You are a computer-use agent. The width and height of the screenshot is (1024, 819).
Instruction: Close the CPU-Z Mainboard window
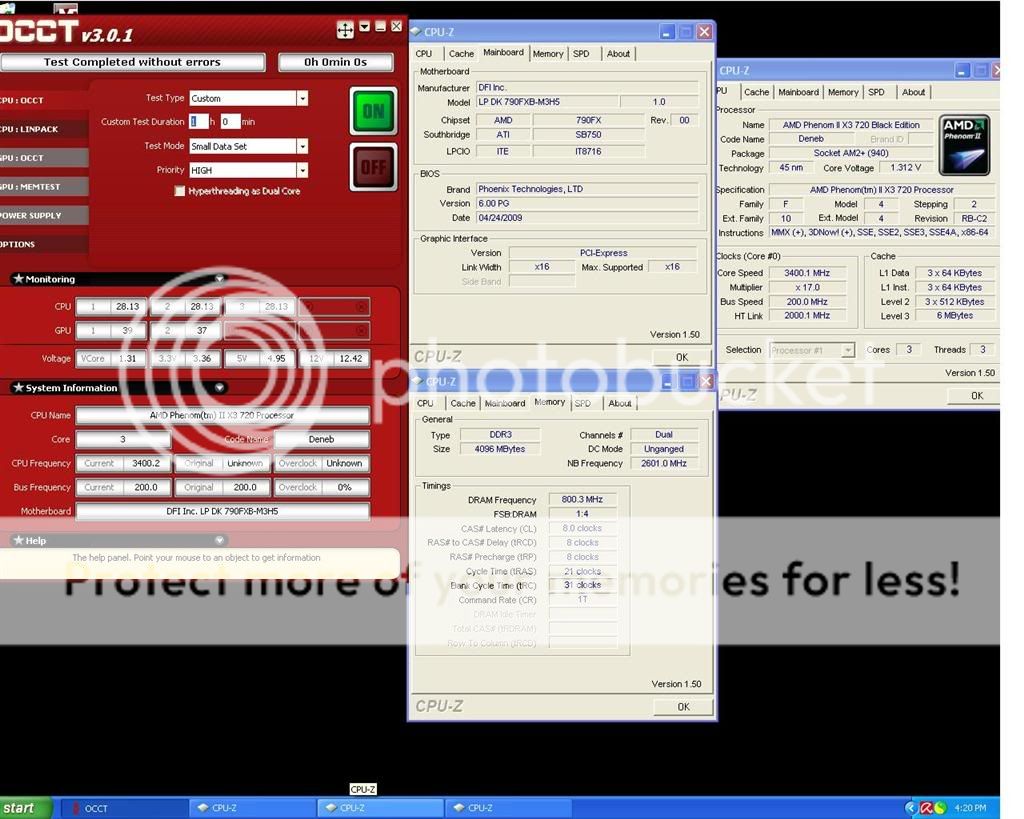704,32
